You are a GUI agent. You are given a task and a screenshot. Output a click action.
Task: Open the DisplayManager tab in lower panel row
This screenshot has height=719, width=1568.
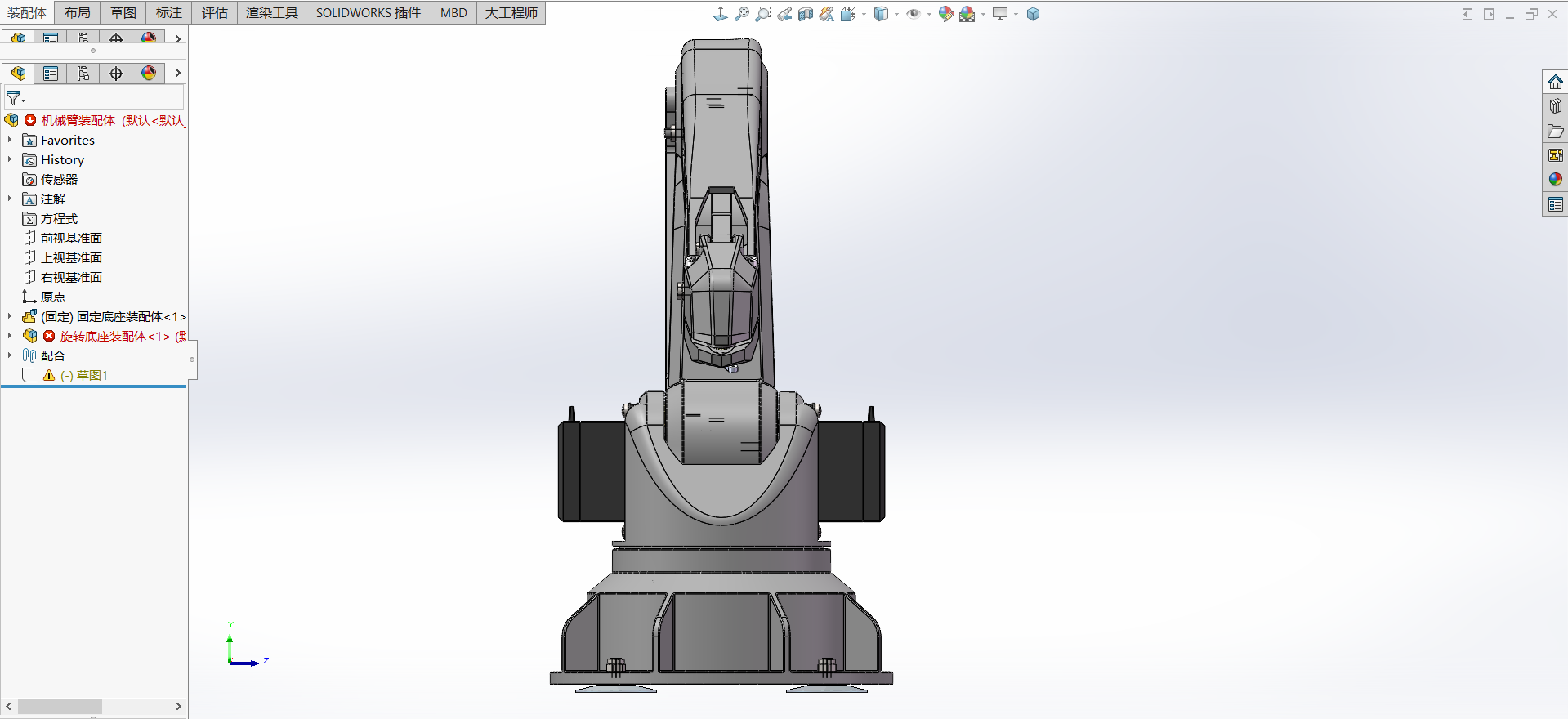click(x=149, y=74)
